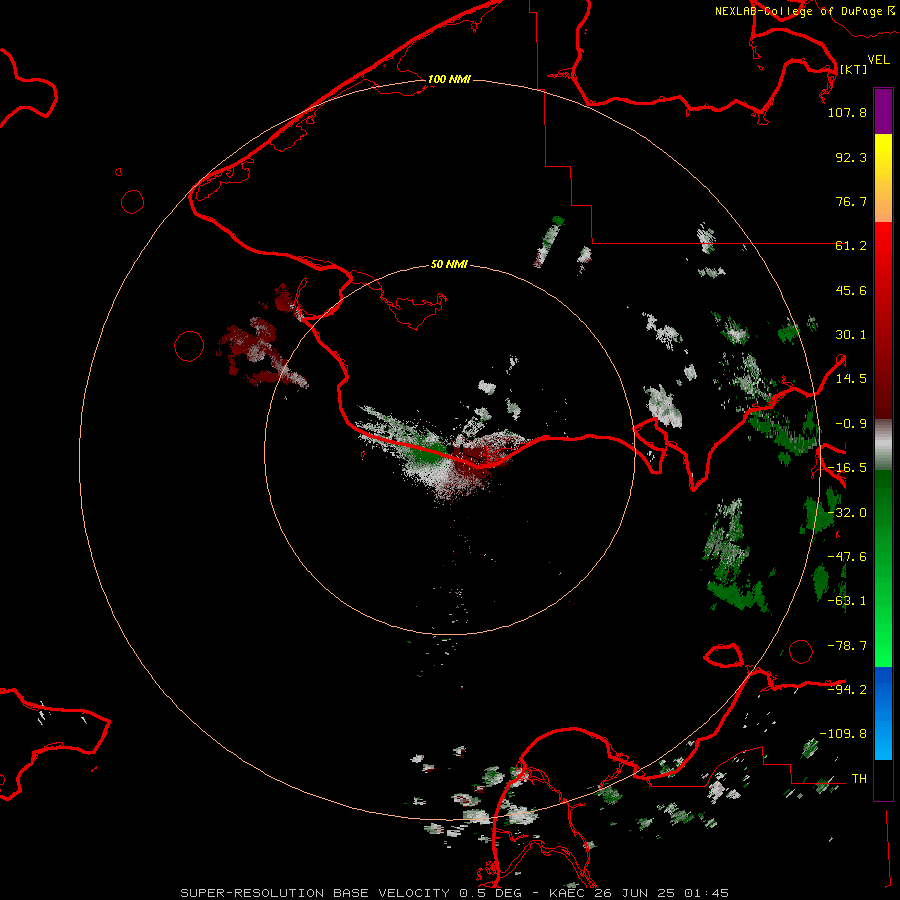Click the -16.5 velocity scale value
This screenshot has width=900, height=900.
847,468
